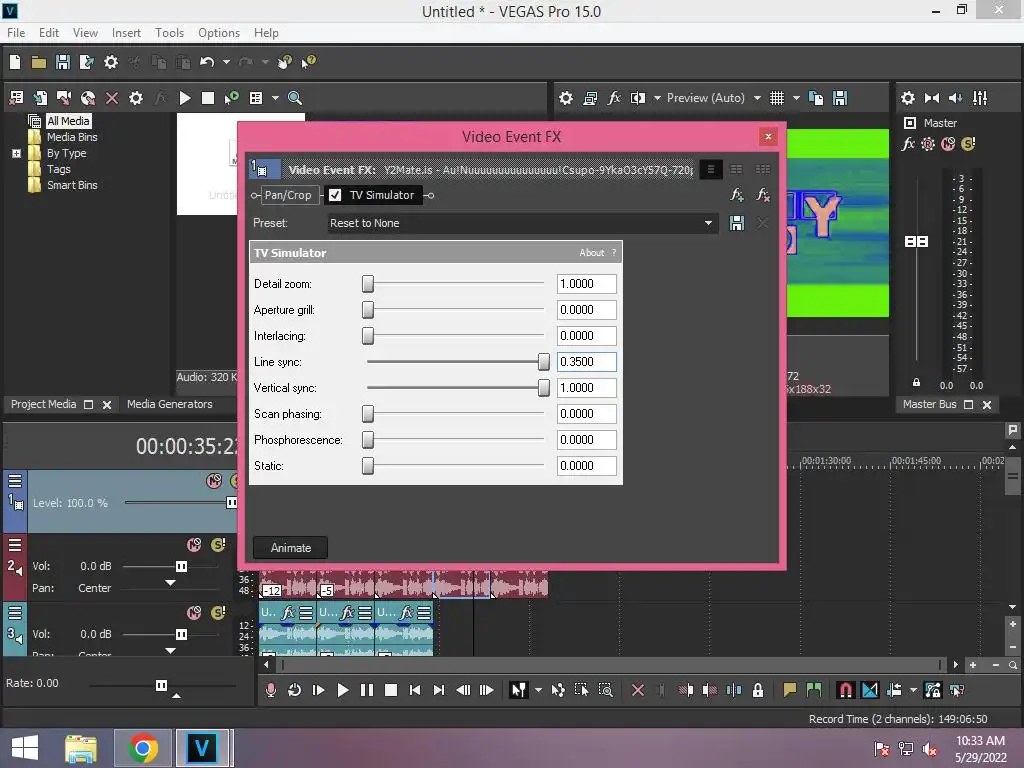The width and height of the screenshot is (1024, 768).
Task: Open project properties with the toolbar gear icon
Action: pos(111,62)
